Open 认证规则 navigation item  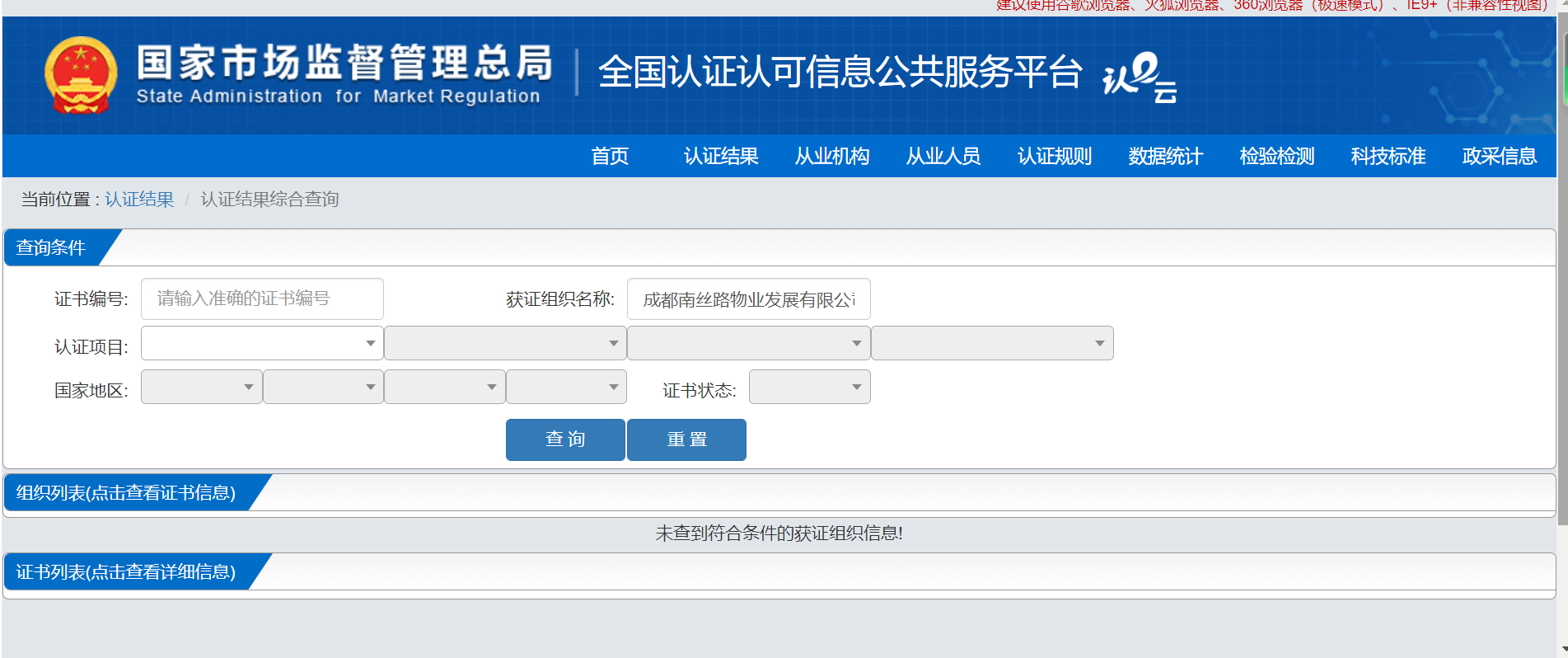coord(1055,156)
